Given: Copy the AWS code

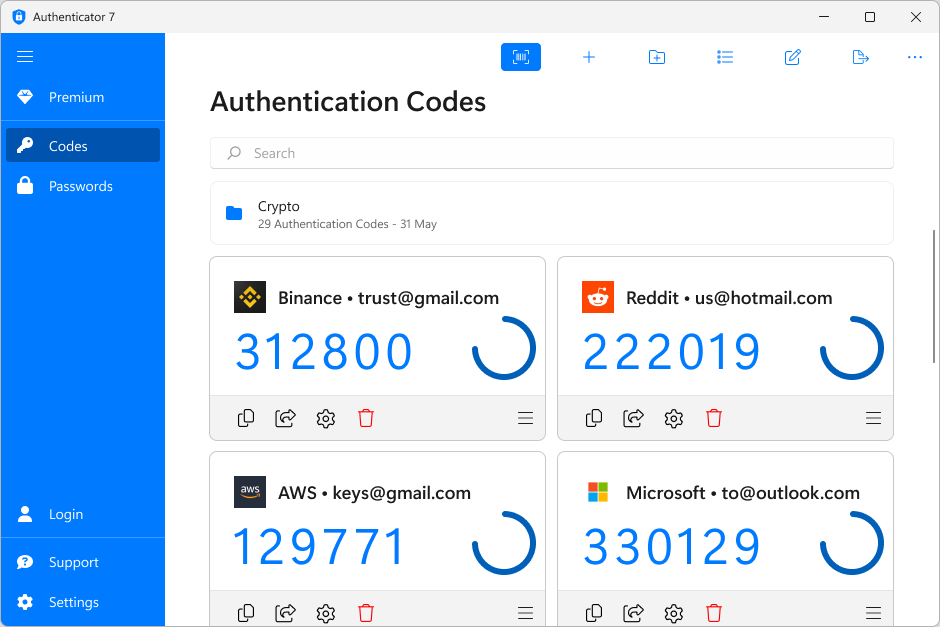Looking at the screenshot, I should [x=246, y=613].
